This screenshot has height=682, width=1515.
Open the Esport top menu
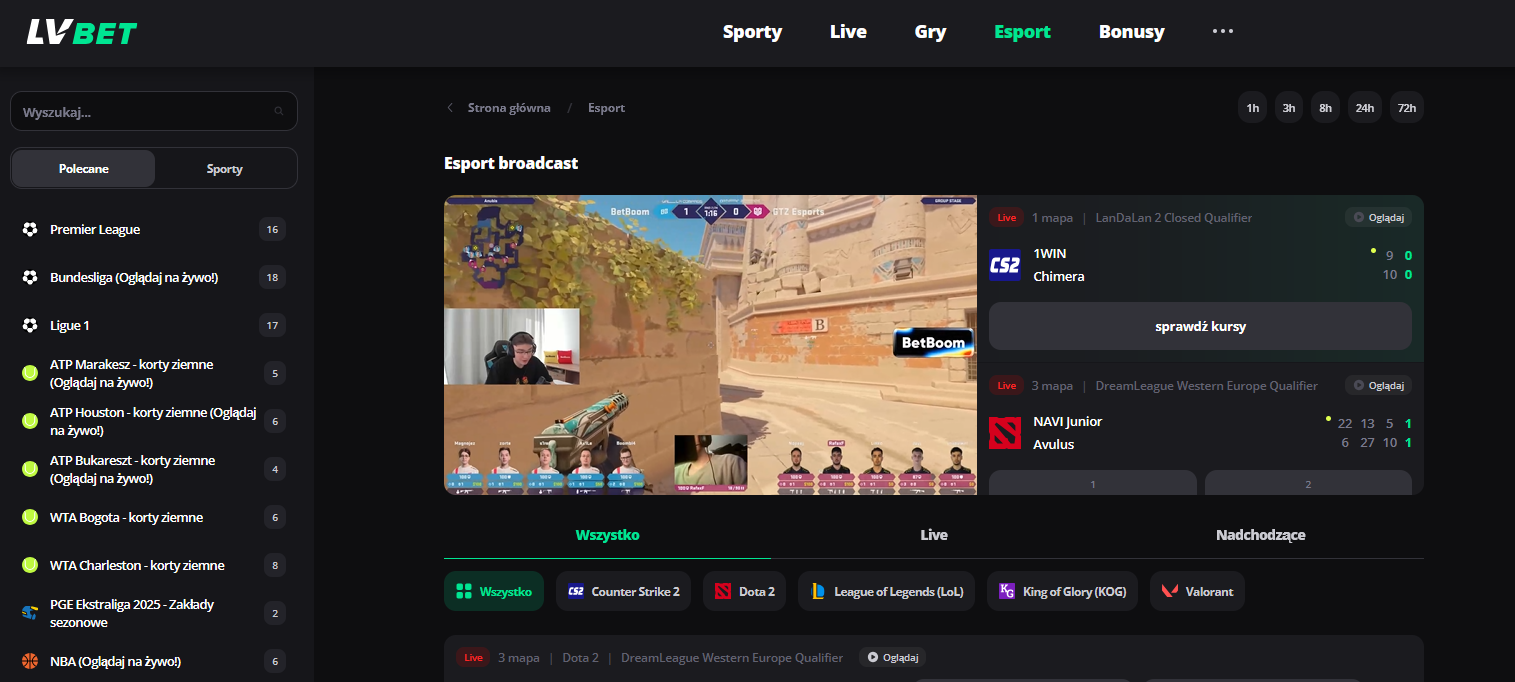(1022, 32)
